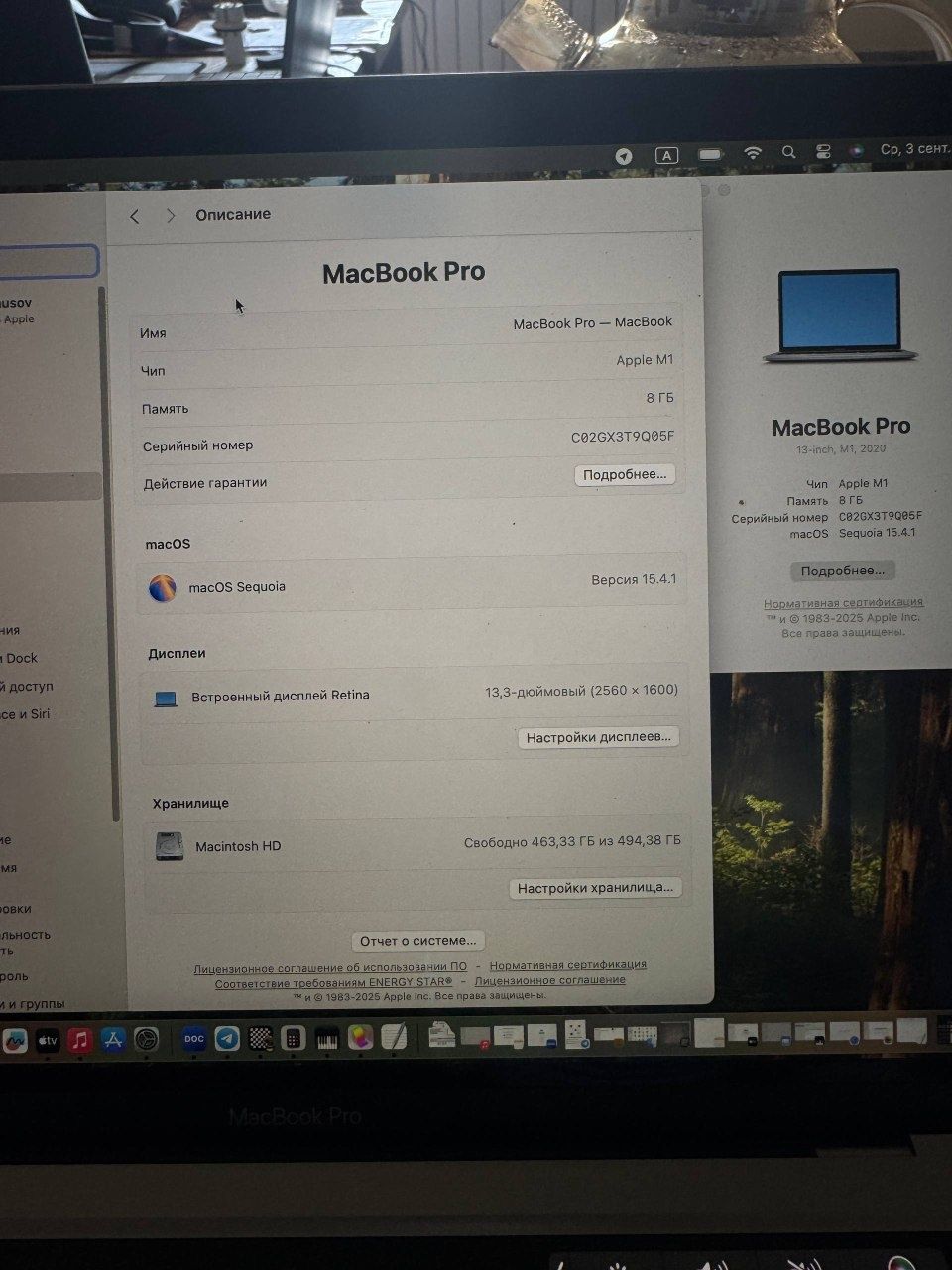Go forward with the right chevron arrow

pyautogui.click(x=171, y=215)
